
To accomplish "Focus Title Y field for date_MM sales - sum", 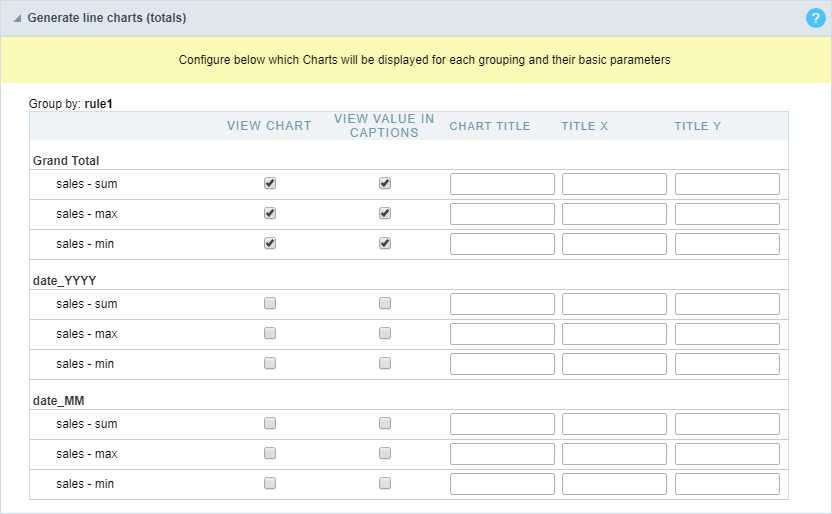I will tap(727, 424).
